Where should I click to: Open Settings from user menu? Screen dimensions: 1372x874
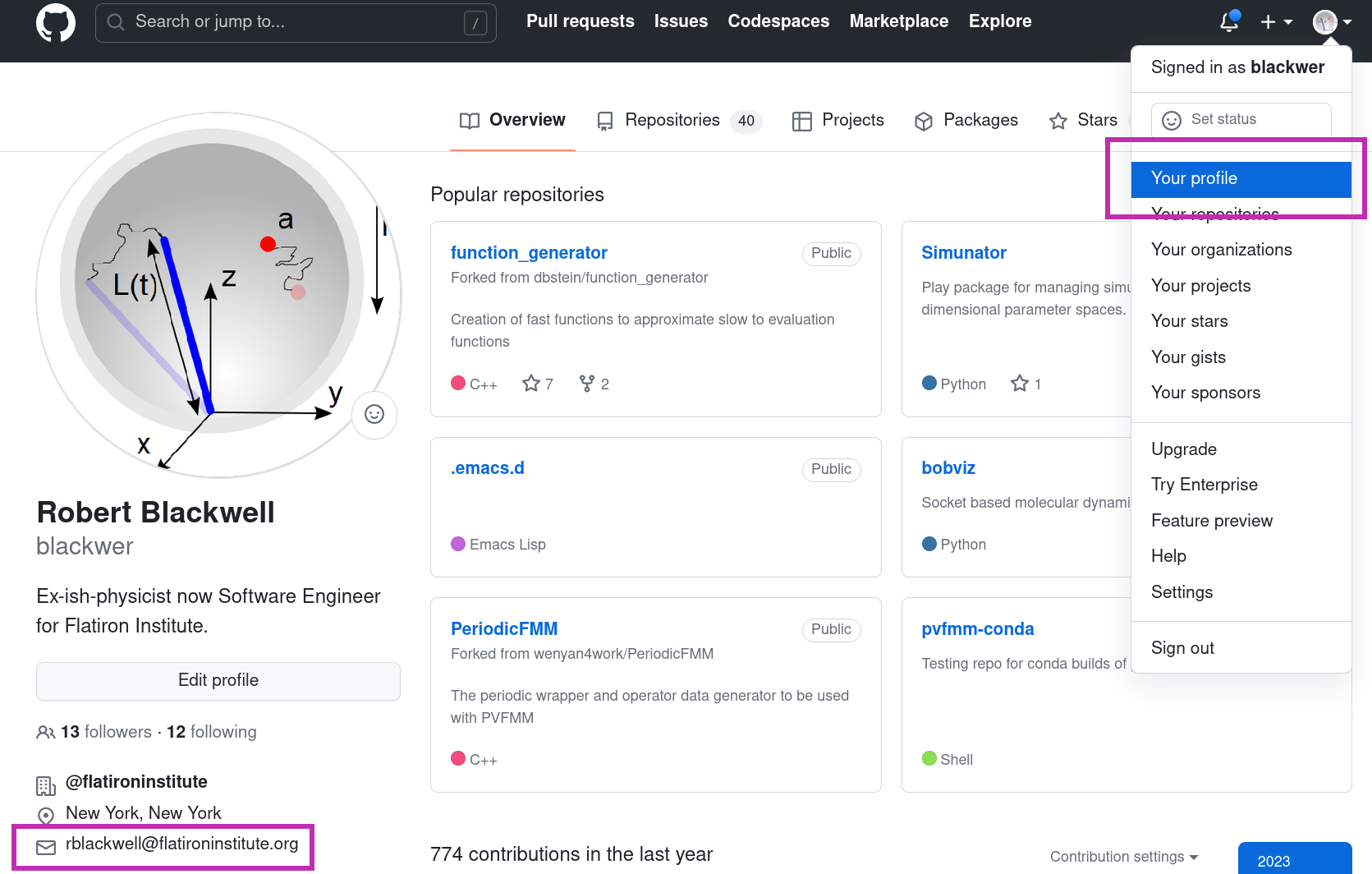point(1241,592)
